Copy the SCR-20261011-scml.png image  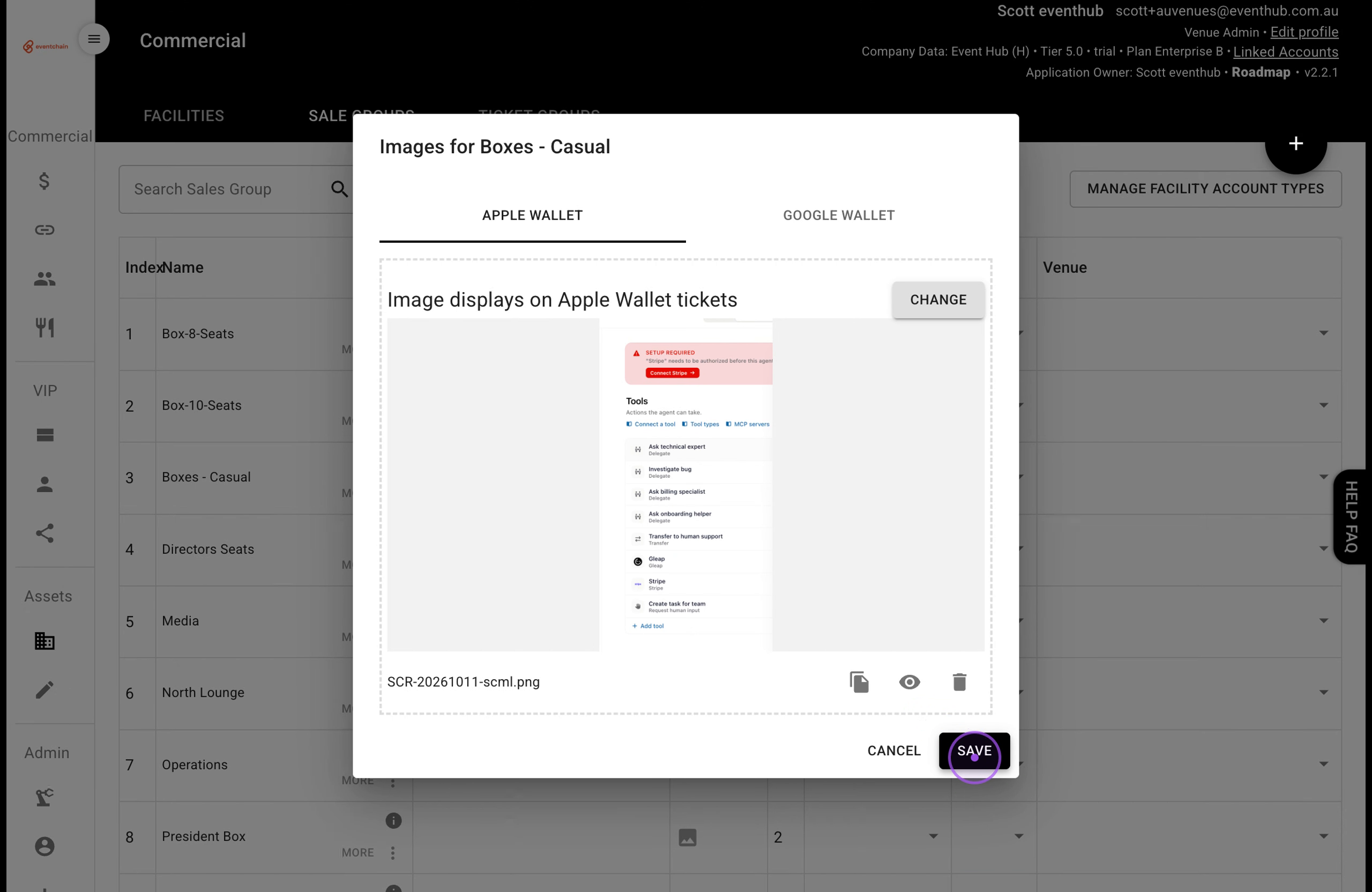[859, 682]
